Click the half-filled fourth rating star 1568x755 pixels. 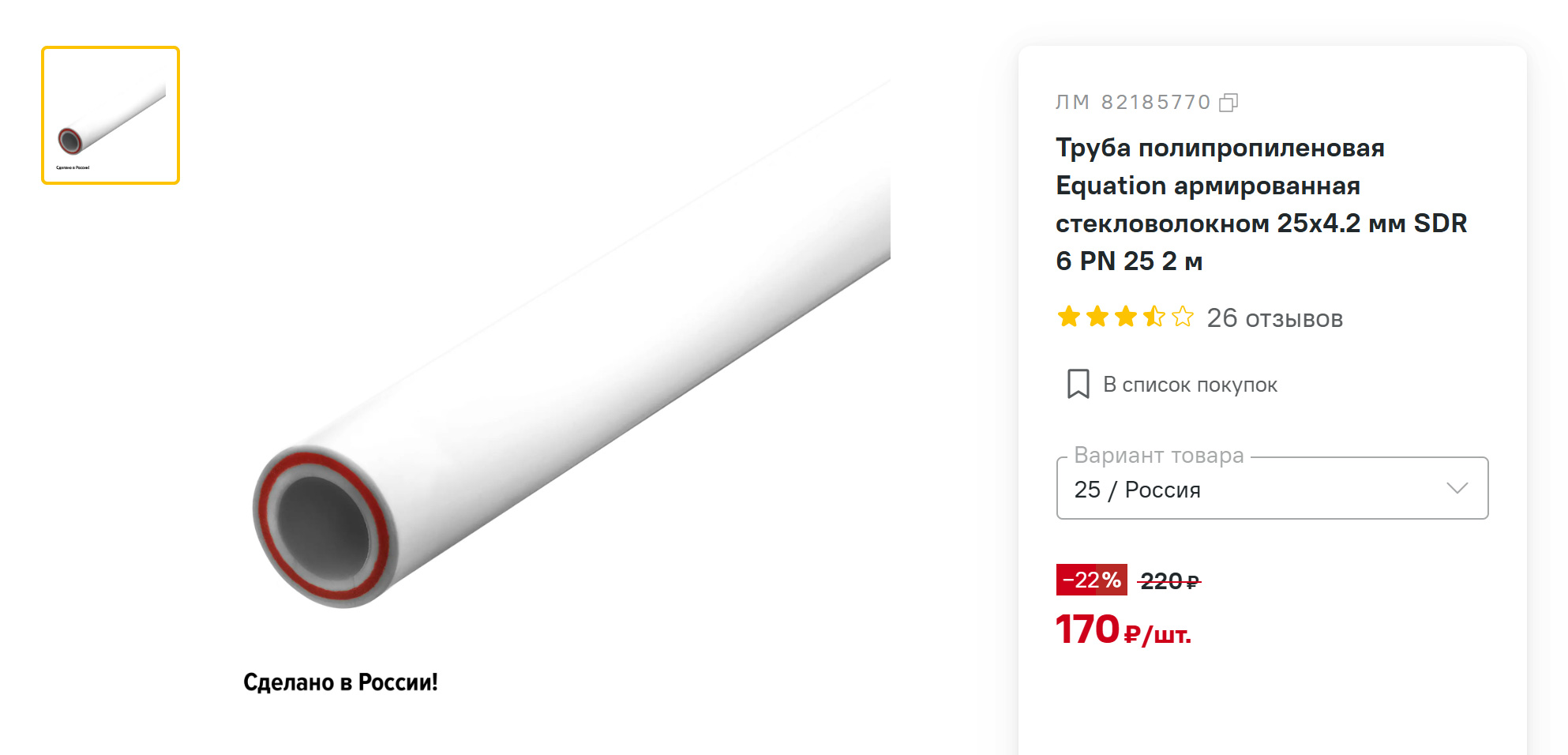tap(1154, 317)
